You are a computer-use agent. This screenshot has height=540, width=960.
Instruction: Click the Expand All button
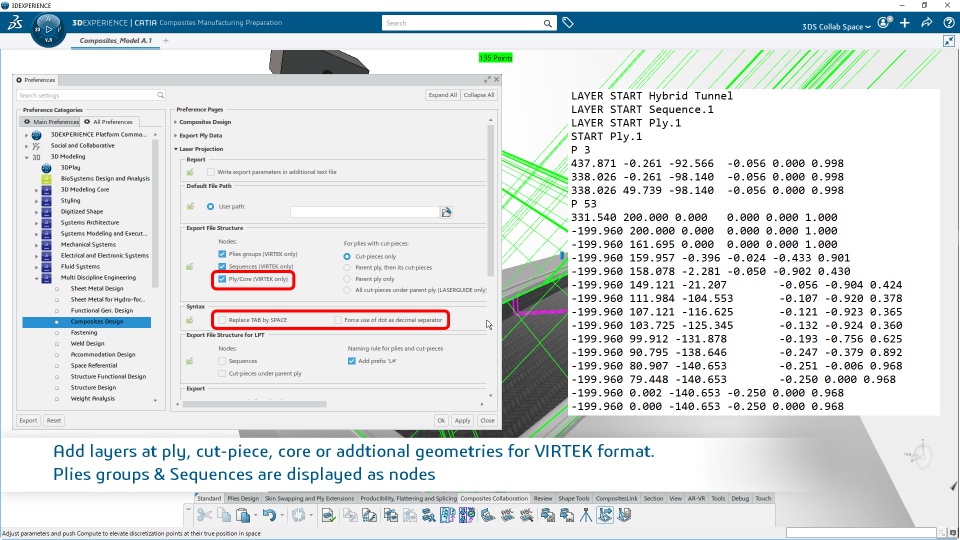coord(443,95)
